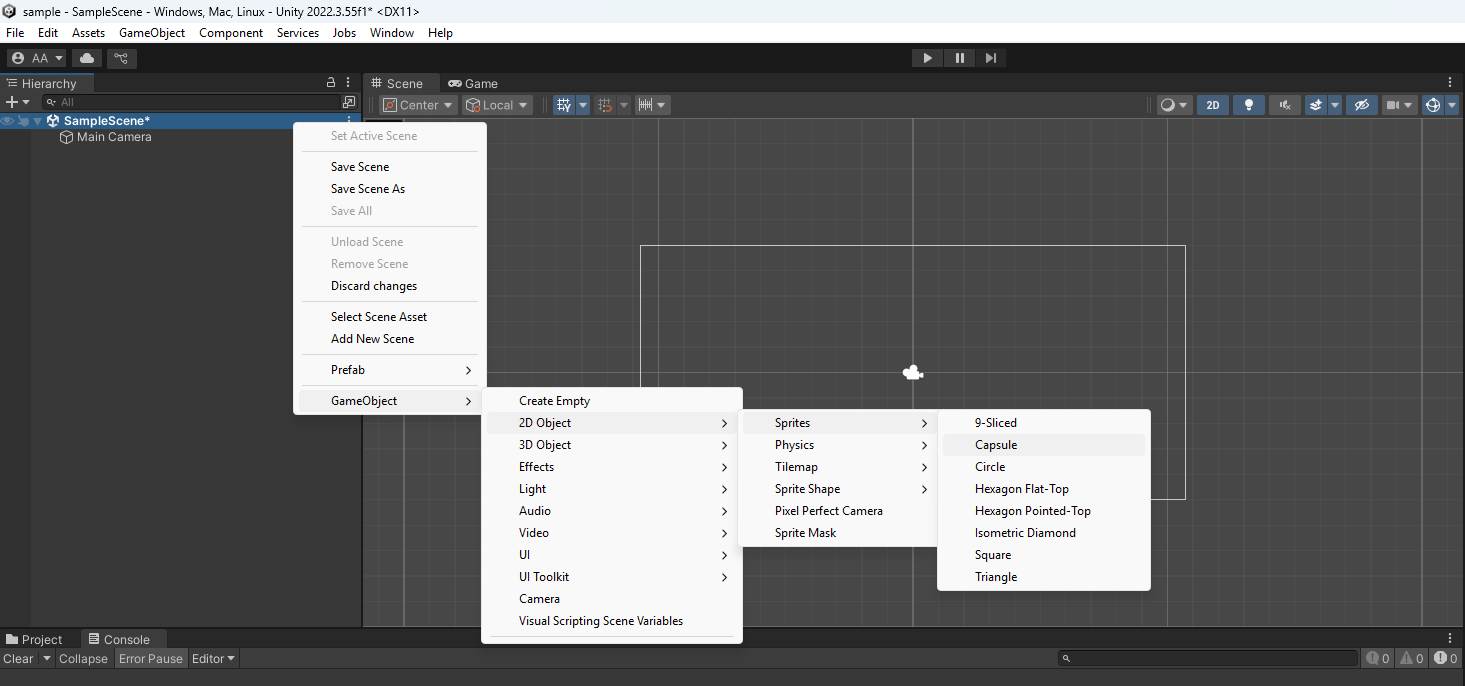Toggle Collapse in Console

[83, 658]
